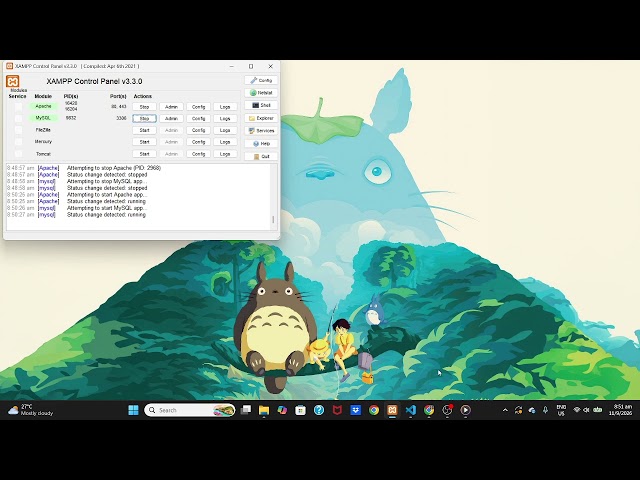This screenshot has height=480, width=640.
Task: Select the XAMPP taskbar icon
Action: coord(392,410)
